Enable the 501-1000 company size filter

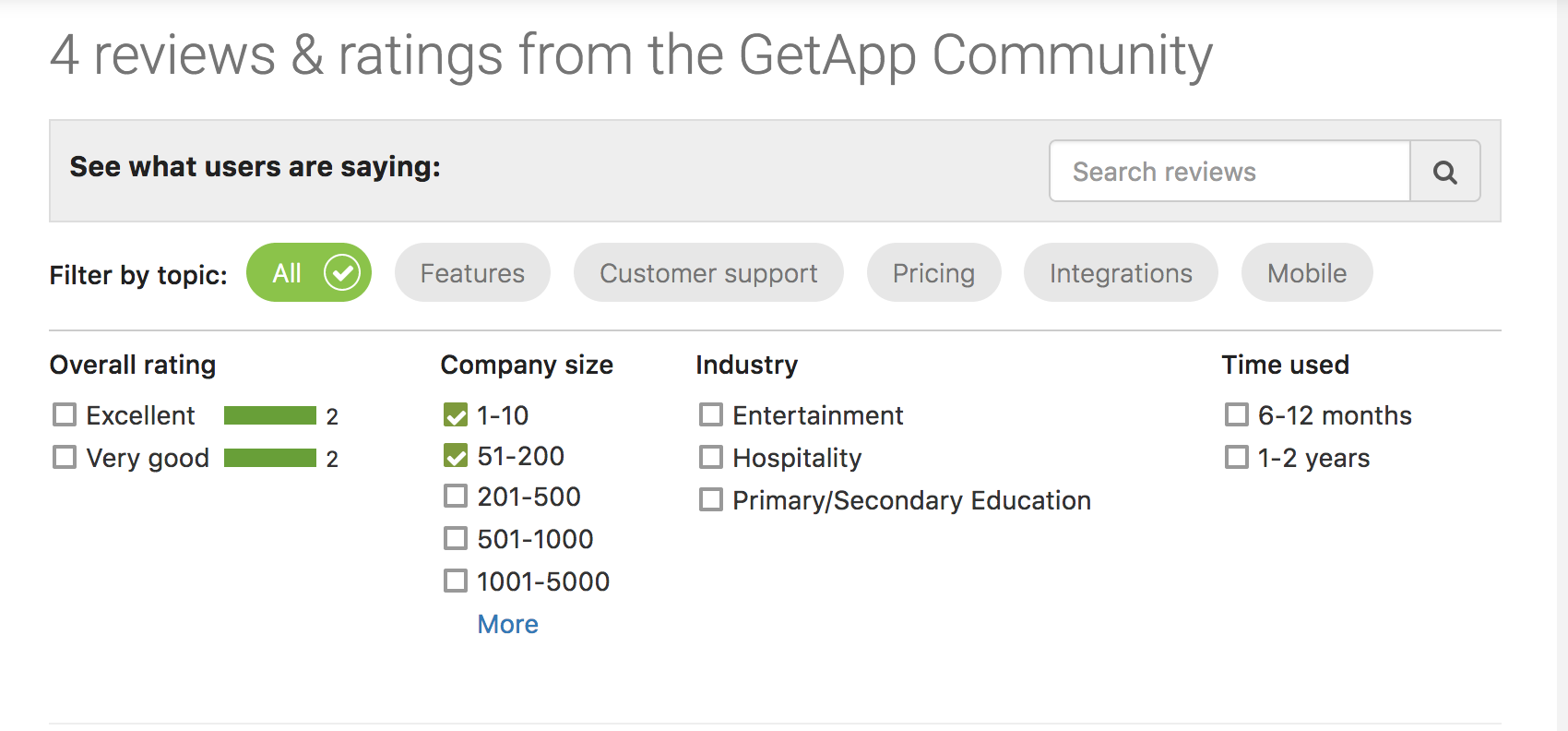tap(456, 538)
